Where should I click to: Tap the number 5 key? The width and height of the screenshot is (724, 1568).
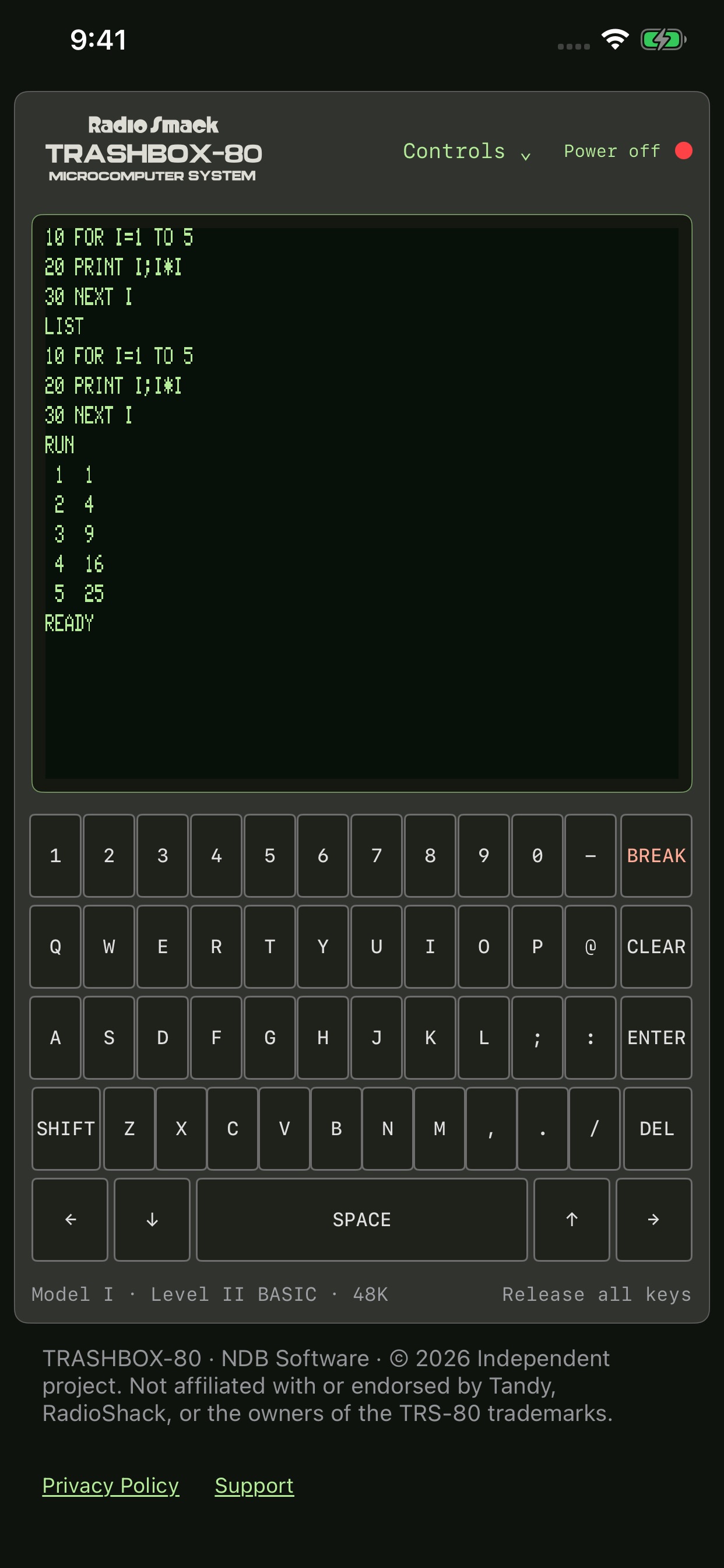click(269, 855)
